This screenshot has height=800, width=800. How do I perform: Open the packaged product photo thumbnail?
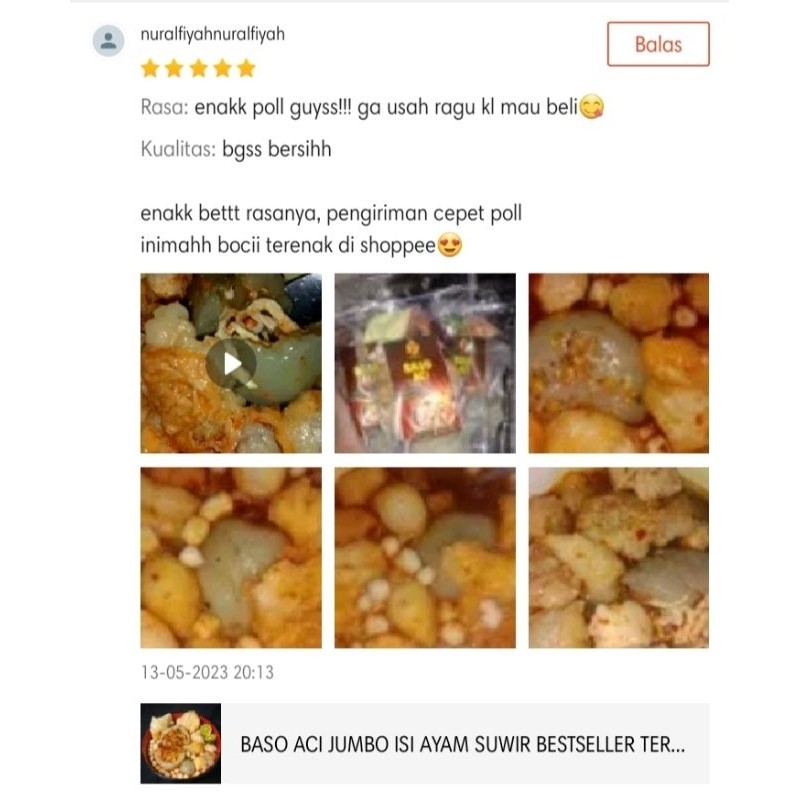pos(425,363)
